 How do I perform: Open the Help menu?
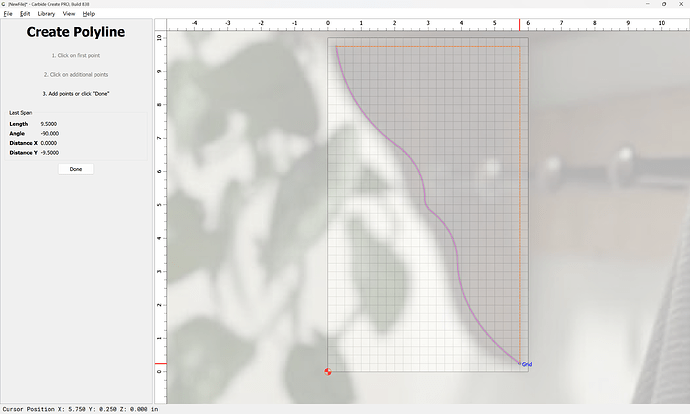point(89,14)
